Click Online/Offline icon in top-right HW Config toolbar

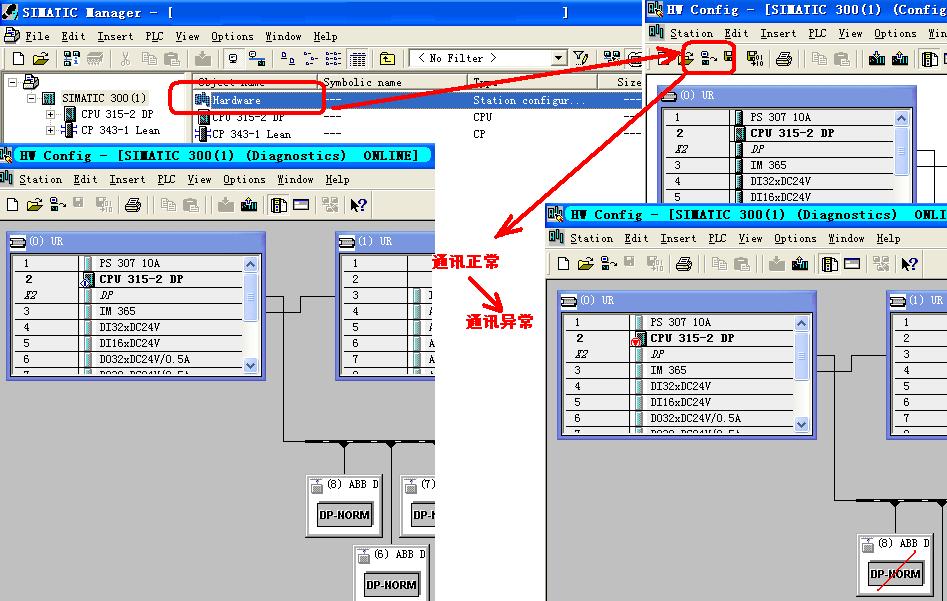[x=708, y=59]
